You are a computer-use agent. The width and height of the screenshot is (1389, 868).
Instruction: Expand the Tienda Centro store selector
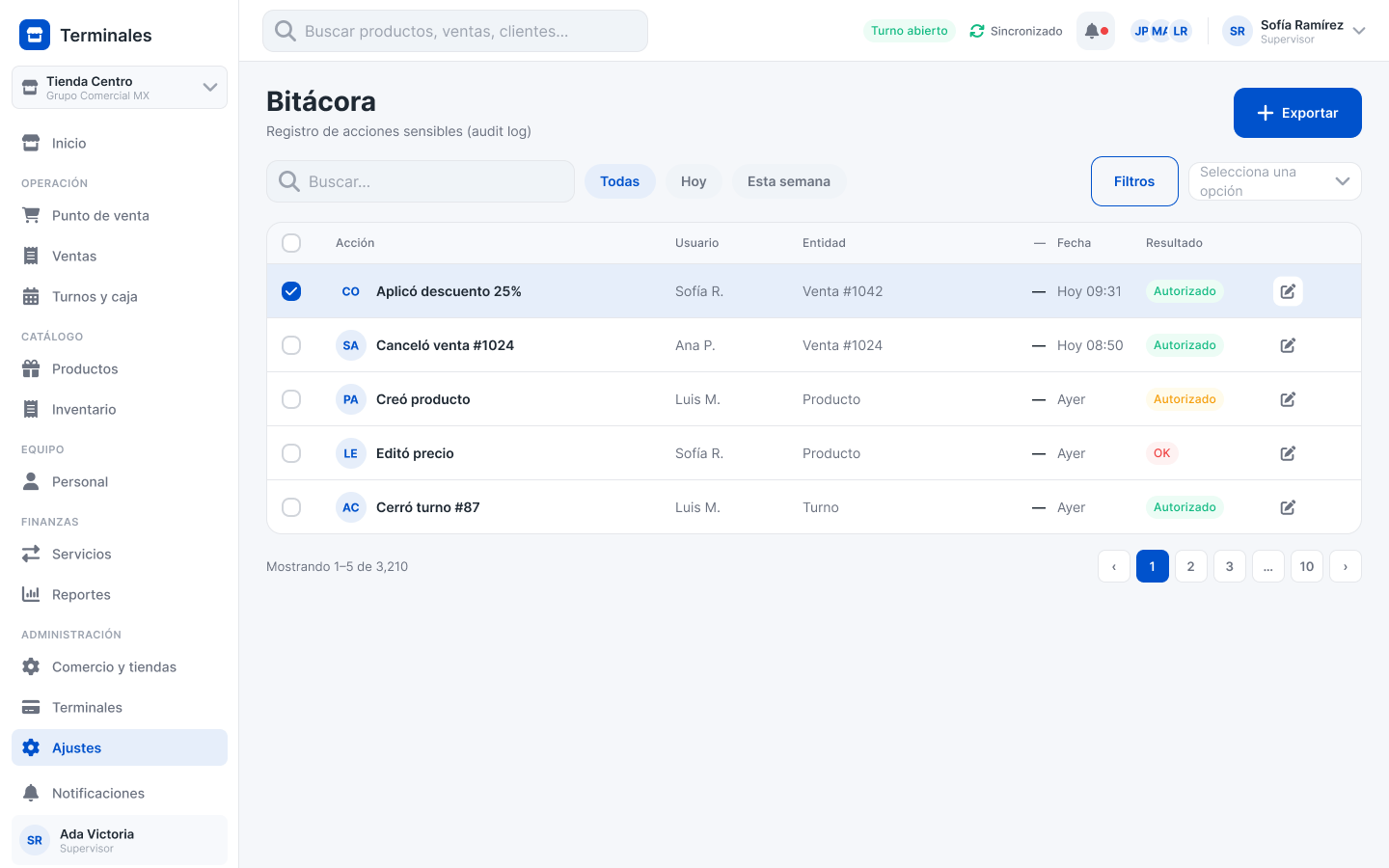pos(120,88)
